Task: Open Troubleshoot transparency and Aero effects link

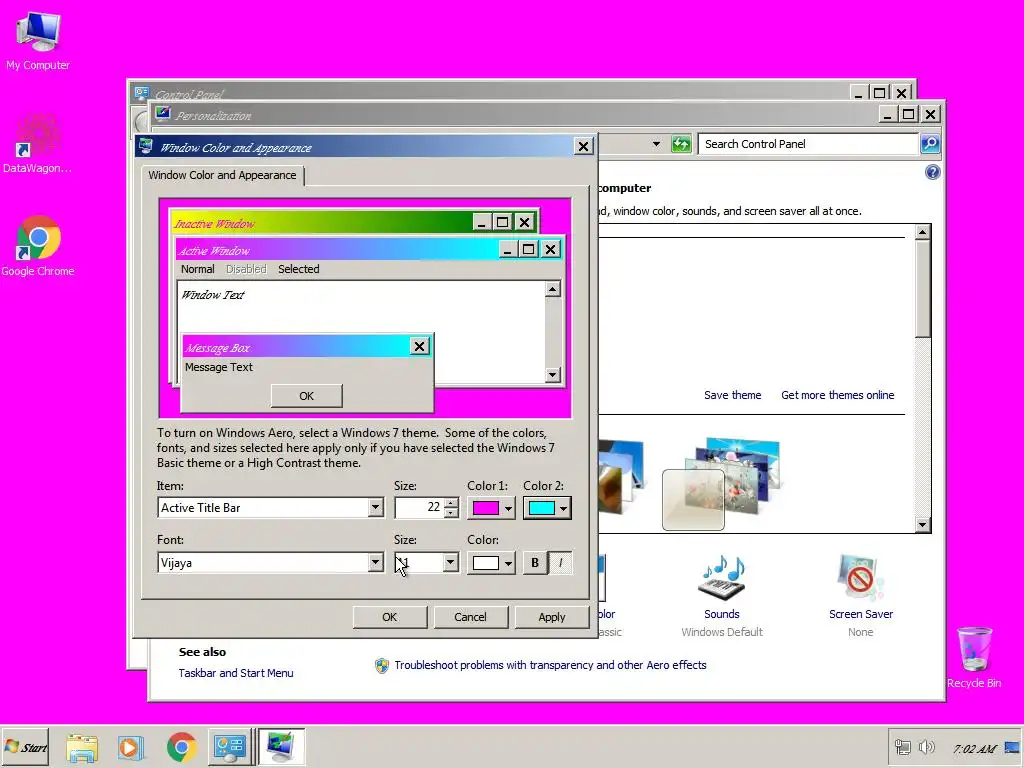Action: 550,665
